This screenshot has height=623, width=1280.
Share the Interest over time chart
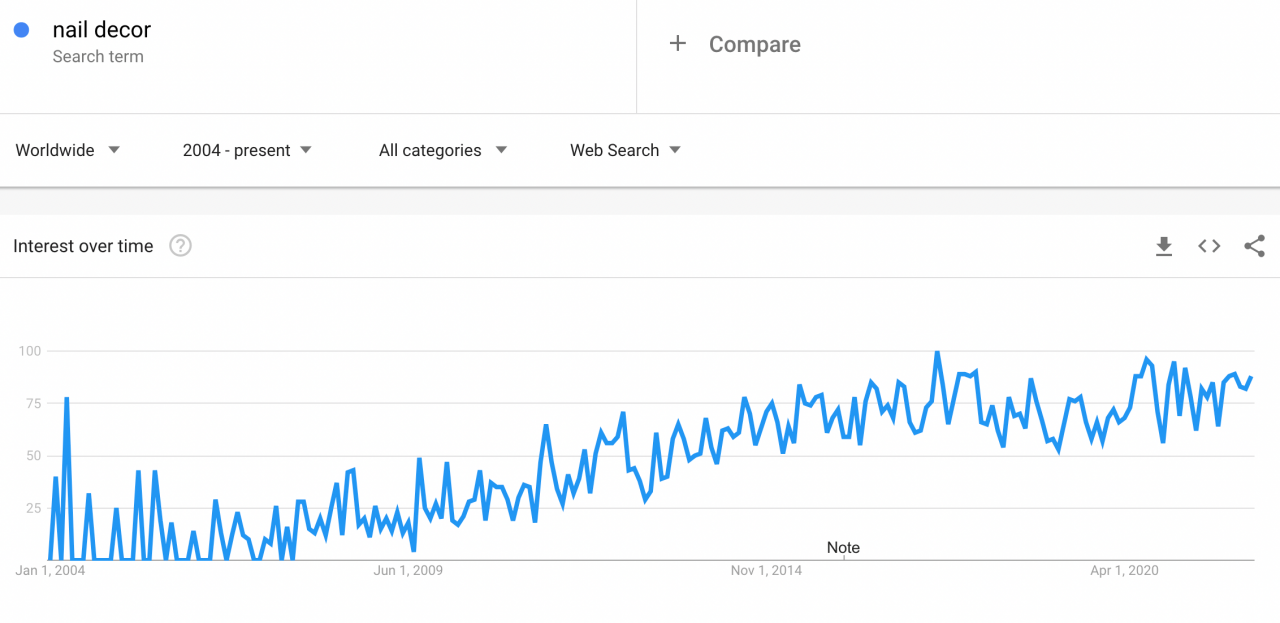[x=1255, y=246]
